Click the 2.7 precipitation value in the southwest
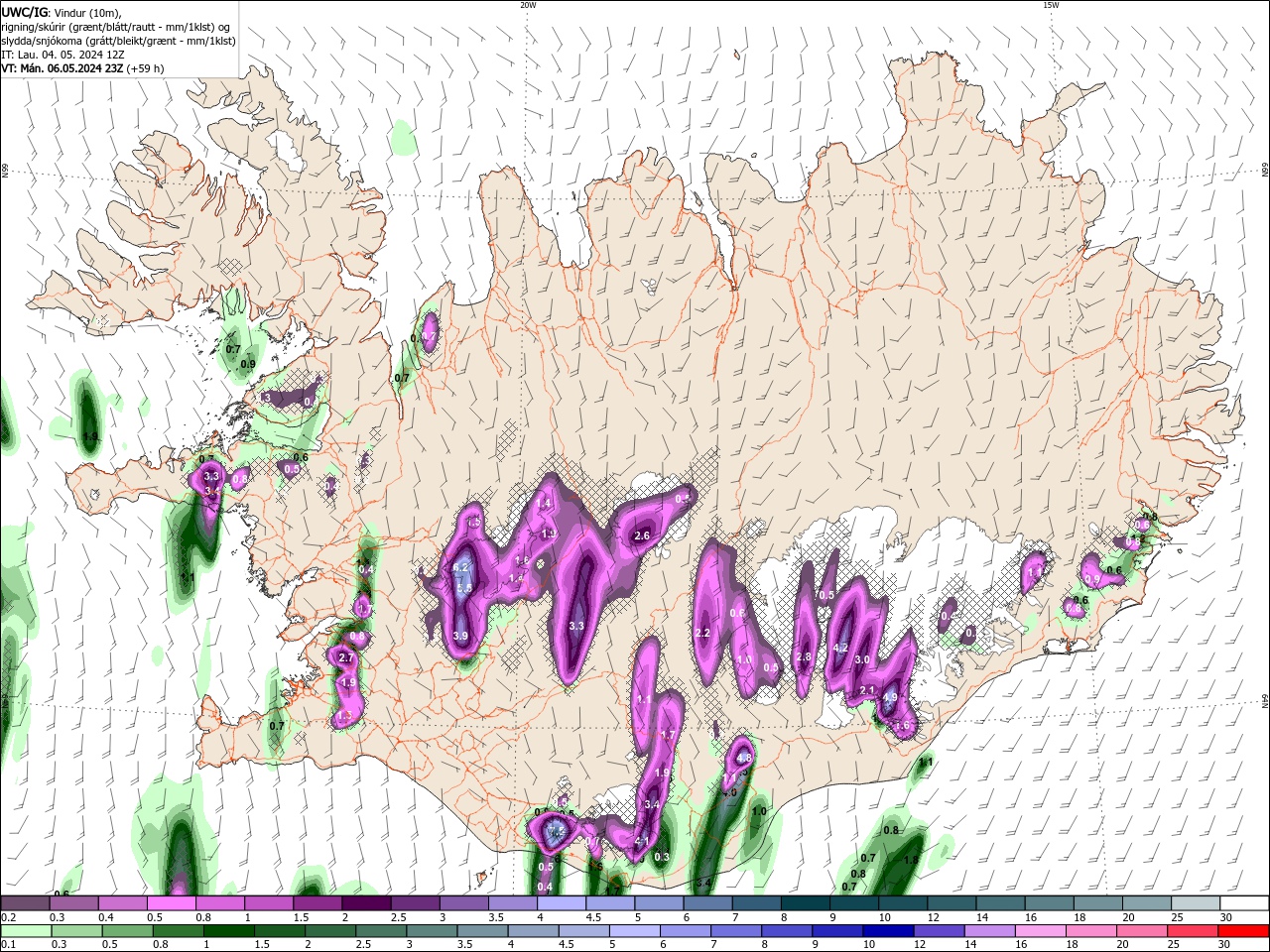This screenshot has width=1270, height=952. [346, 657]
